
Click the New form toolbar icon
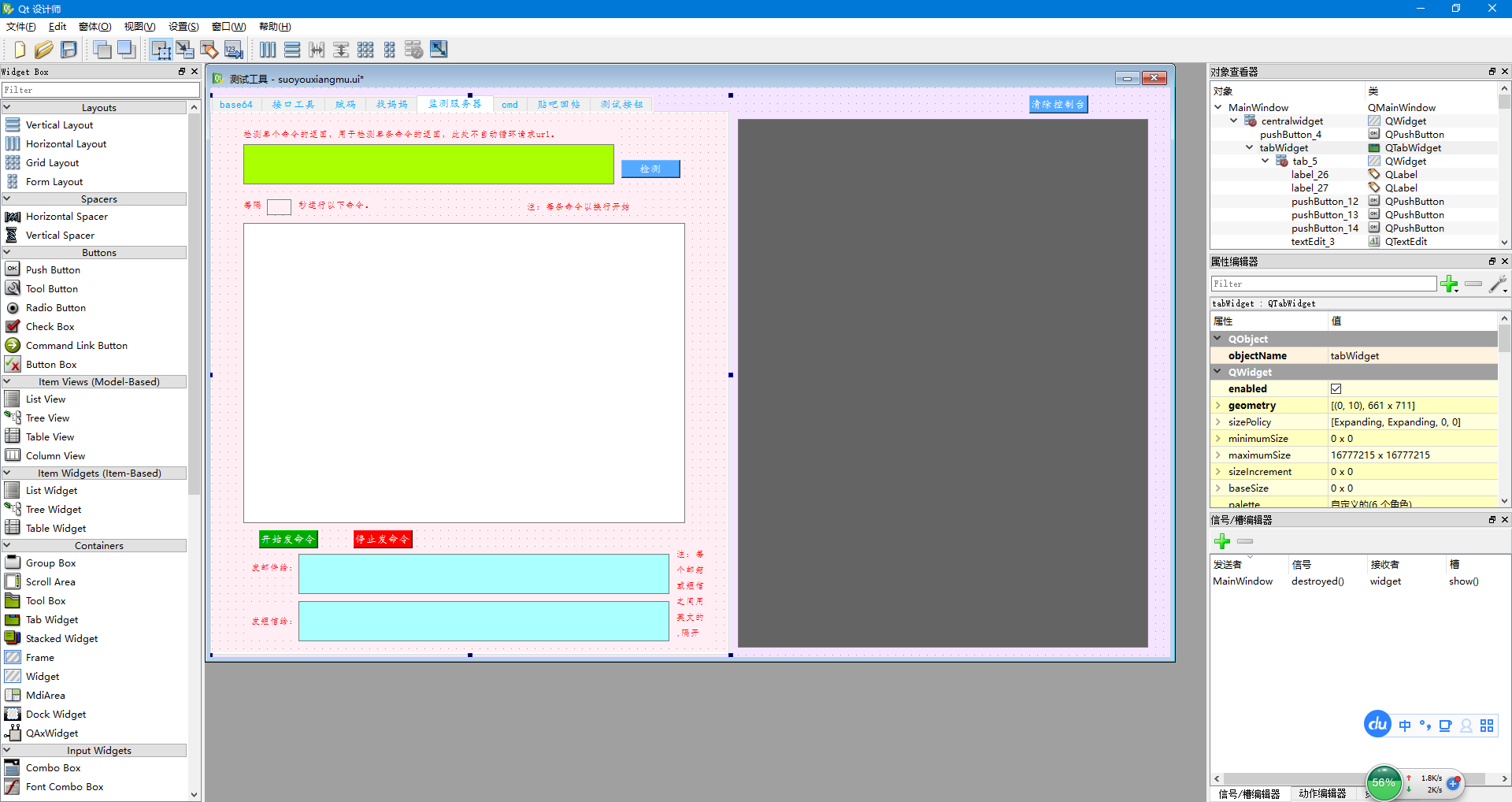point(20,50)
